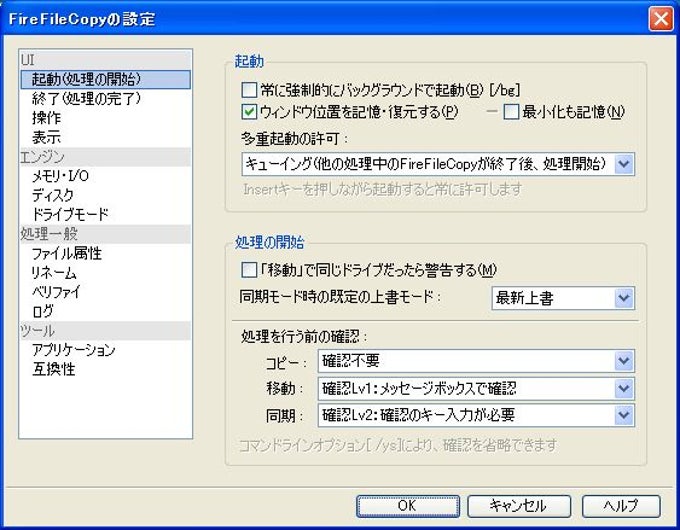Enable 「移動」で同じドライブだったら警告する checkbox
Screen dimensions: 680x530
[249, 270]
